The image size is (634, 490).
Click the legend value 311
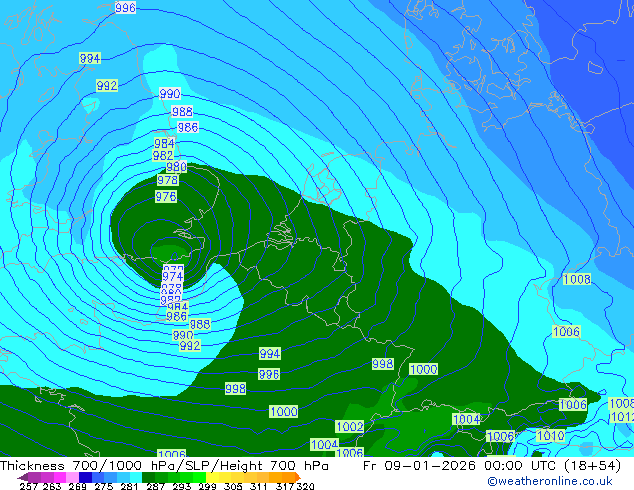point(258,486)
